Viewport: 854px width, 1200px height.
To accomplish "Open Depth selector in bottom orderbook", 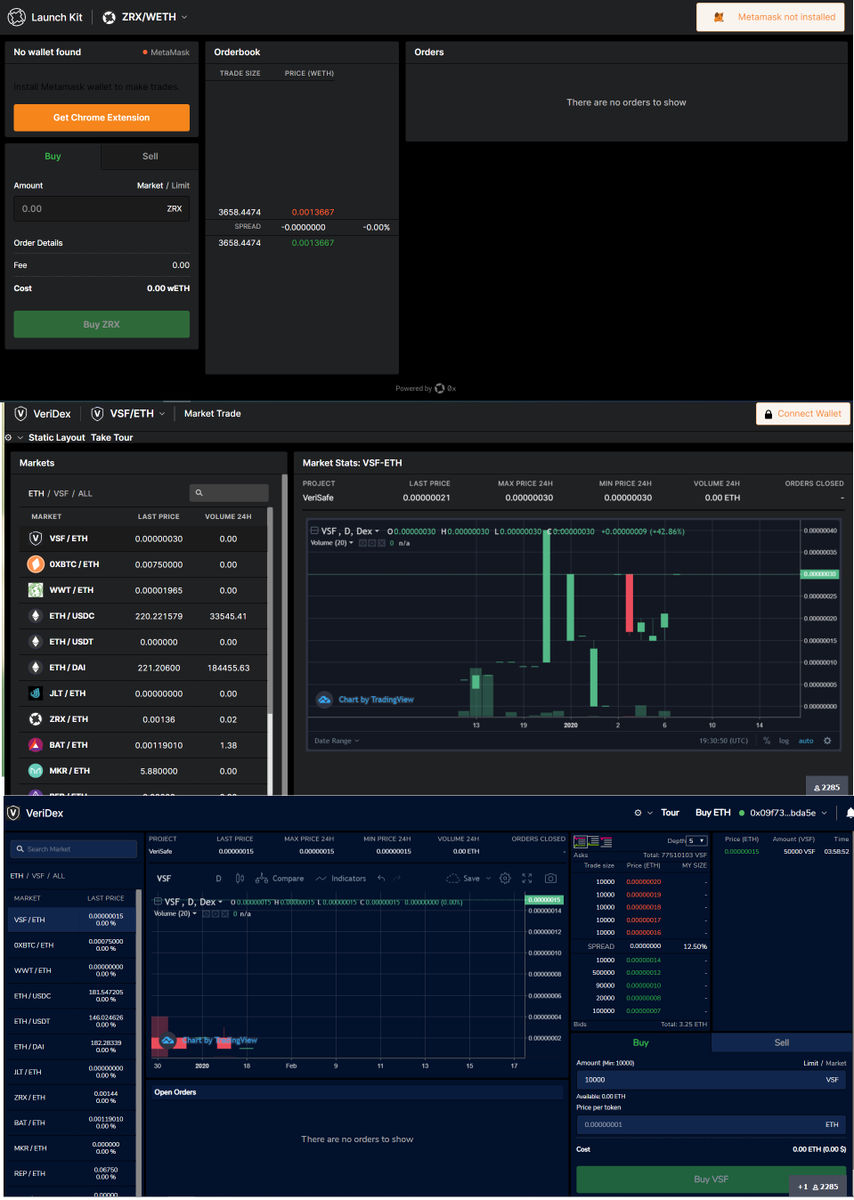I will pos(696,841).
